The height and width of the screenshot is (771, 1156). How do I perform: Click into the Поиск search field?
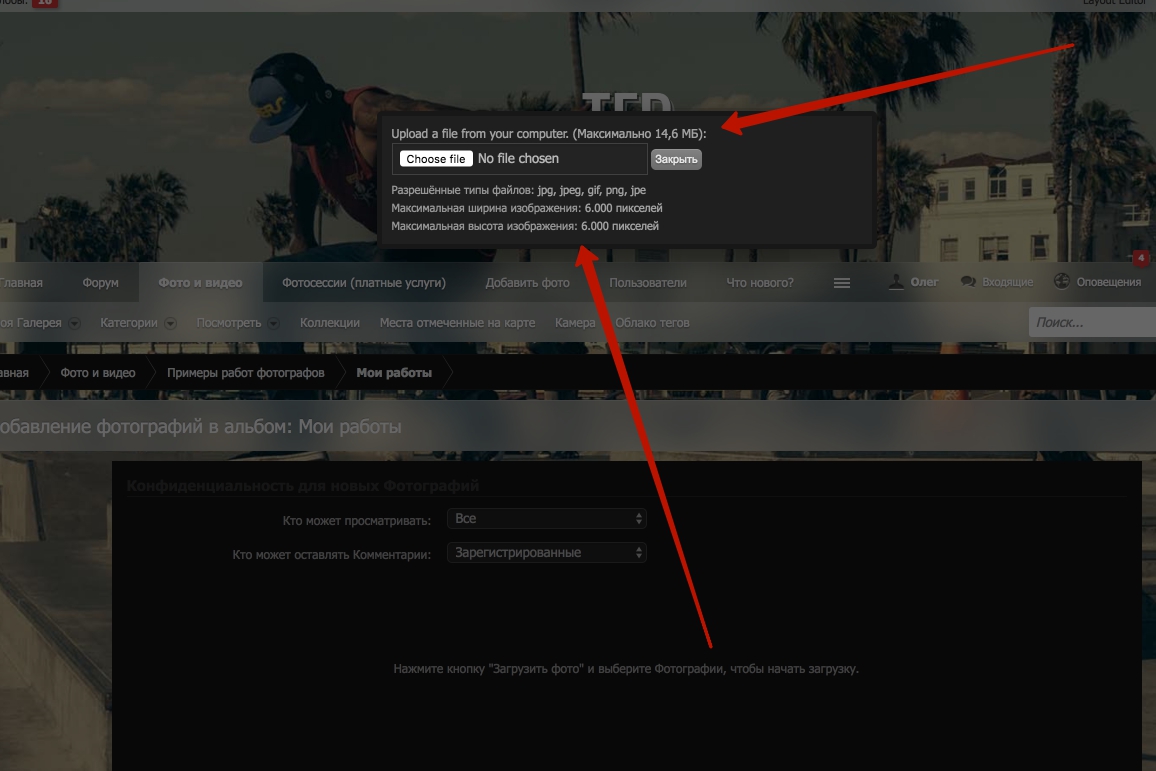tap(1090, 322)
